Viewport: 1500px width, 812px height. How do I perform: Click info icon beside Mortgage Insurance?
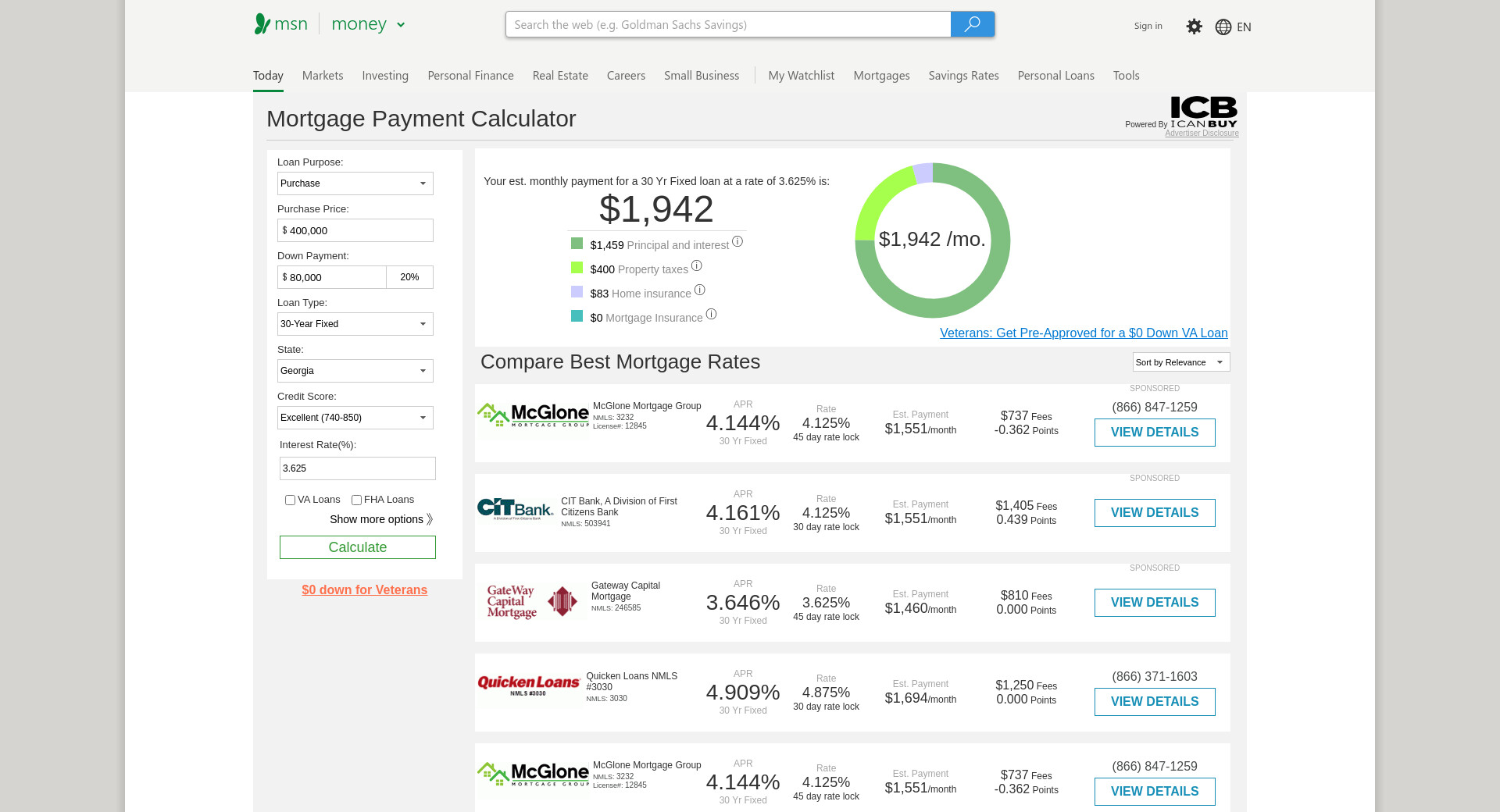[x=711, y=315]
